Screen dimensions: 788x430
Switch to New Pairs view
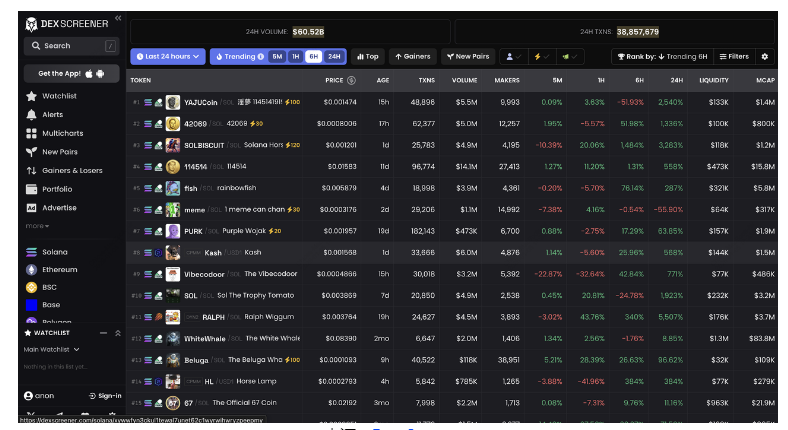tap(468, 57)
